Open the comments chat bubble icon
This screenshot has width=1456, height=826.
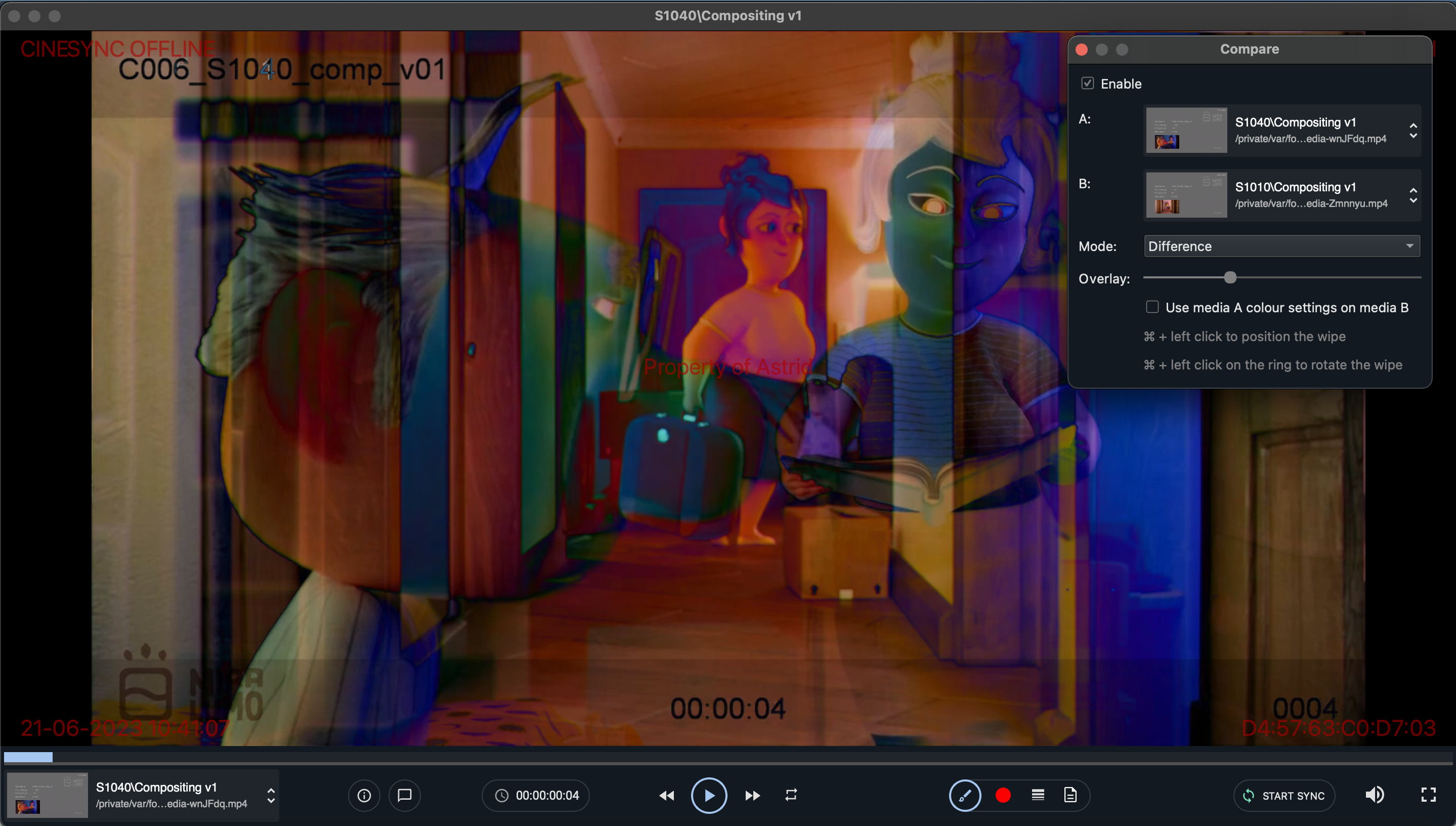click(404, 795)
